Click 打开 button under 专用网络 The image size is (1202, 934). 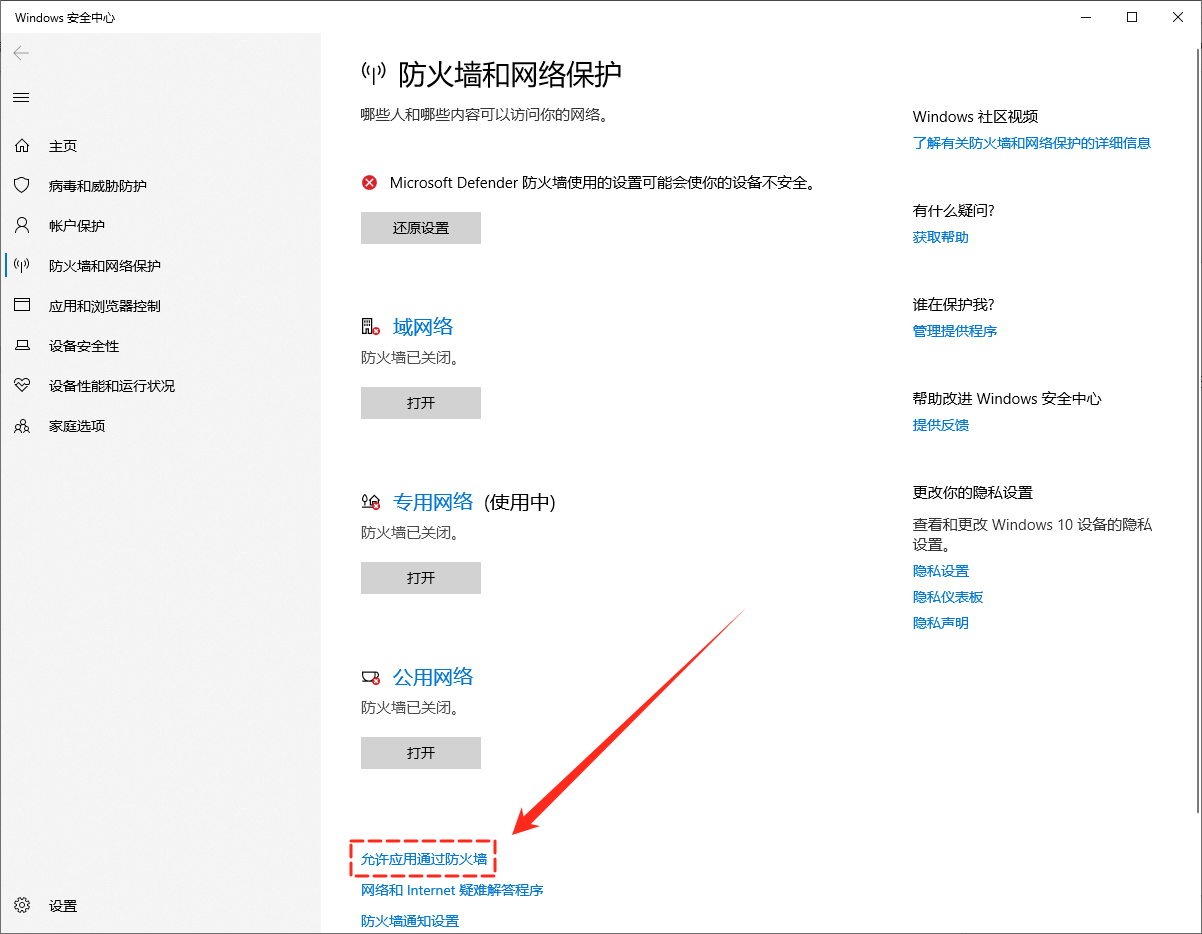point(421,578)
